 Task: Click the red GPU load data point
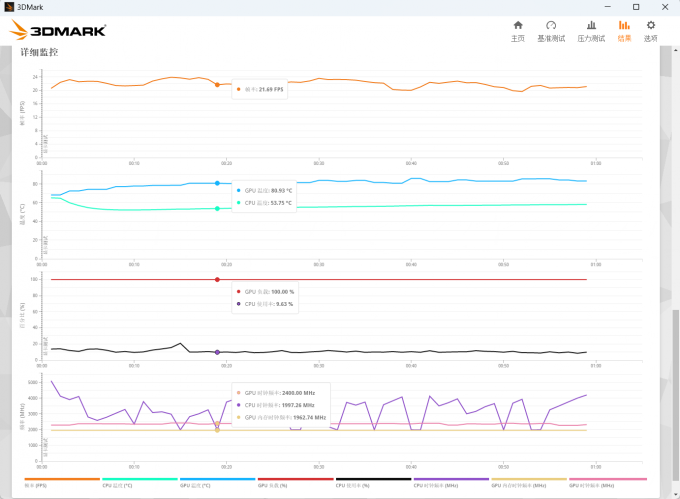(x=217, y=279)
